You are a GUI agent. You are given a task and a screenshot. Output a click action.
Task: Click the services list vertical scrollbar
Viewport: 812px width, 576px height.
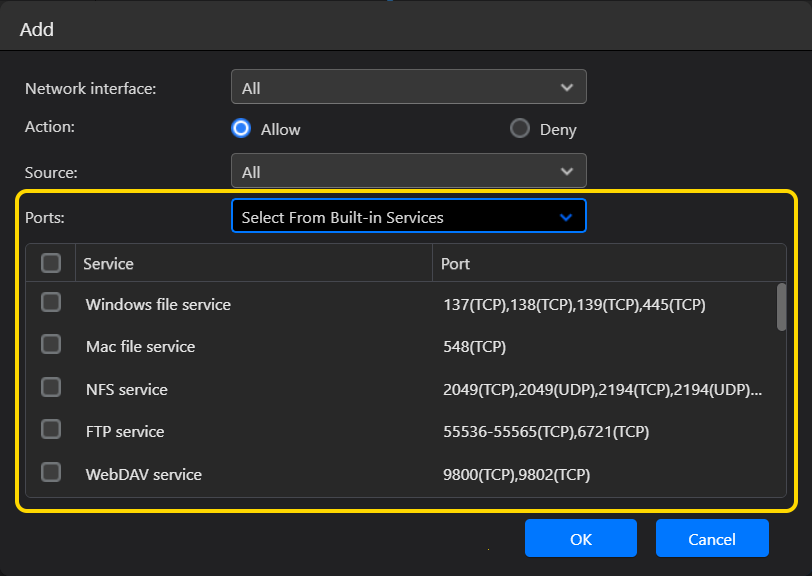coord(781,307)
